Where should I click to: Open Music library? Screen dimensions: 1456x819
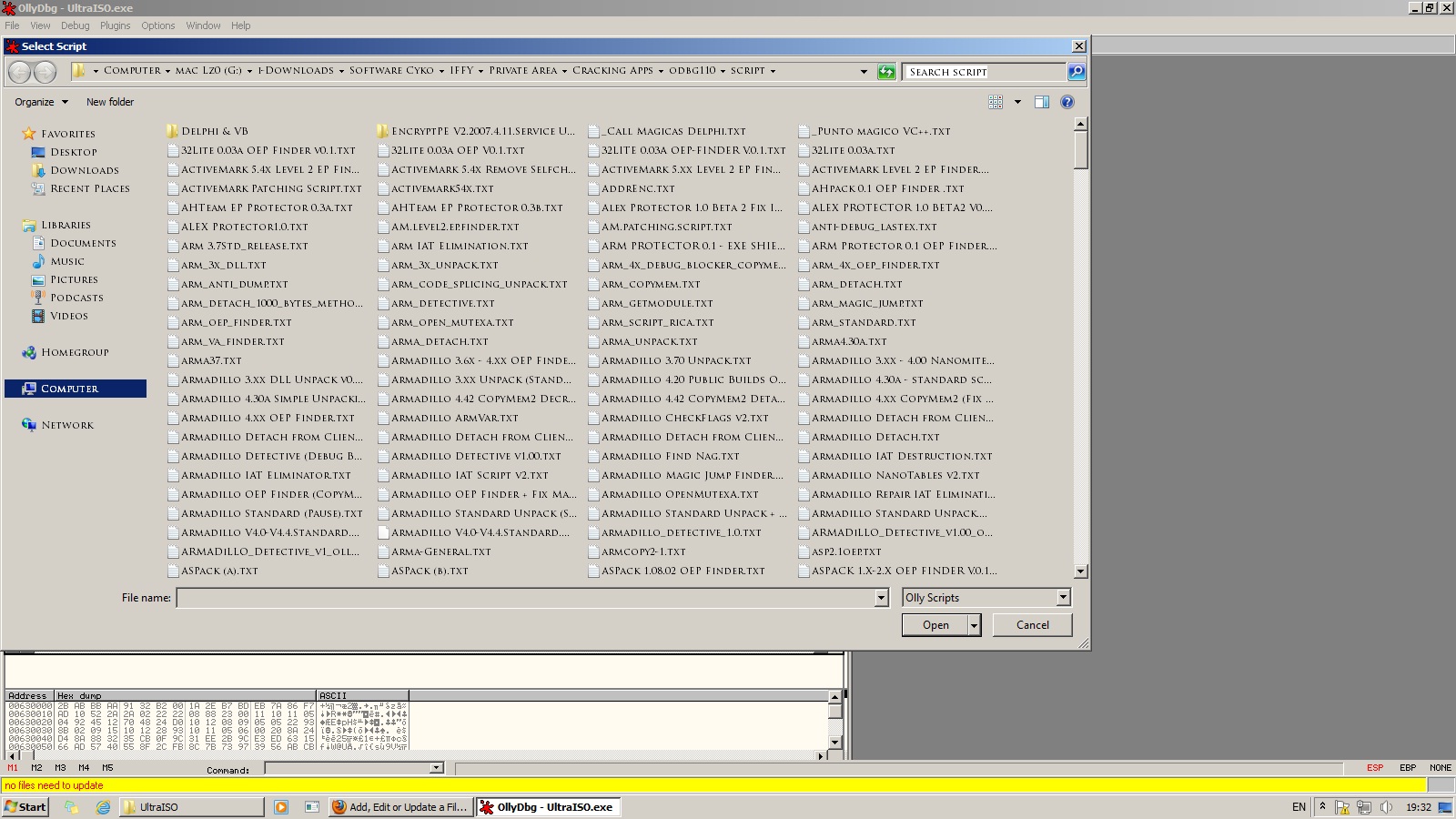pyautogui.click(x=58, y=261)
